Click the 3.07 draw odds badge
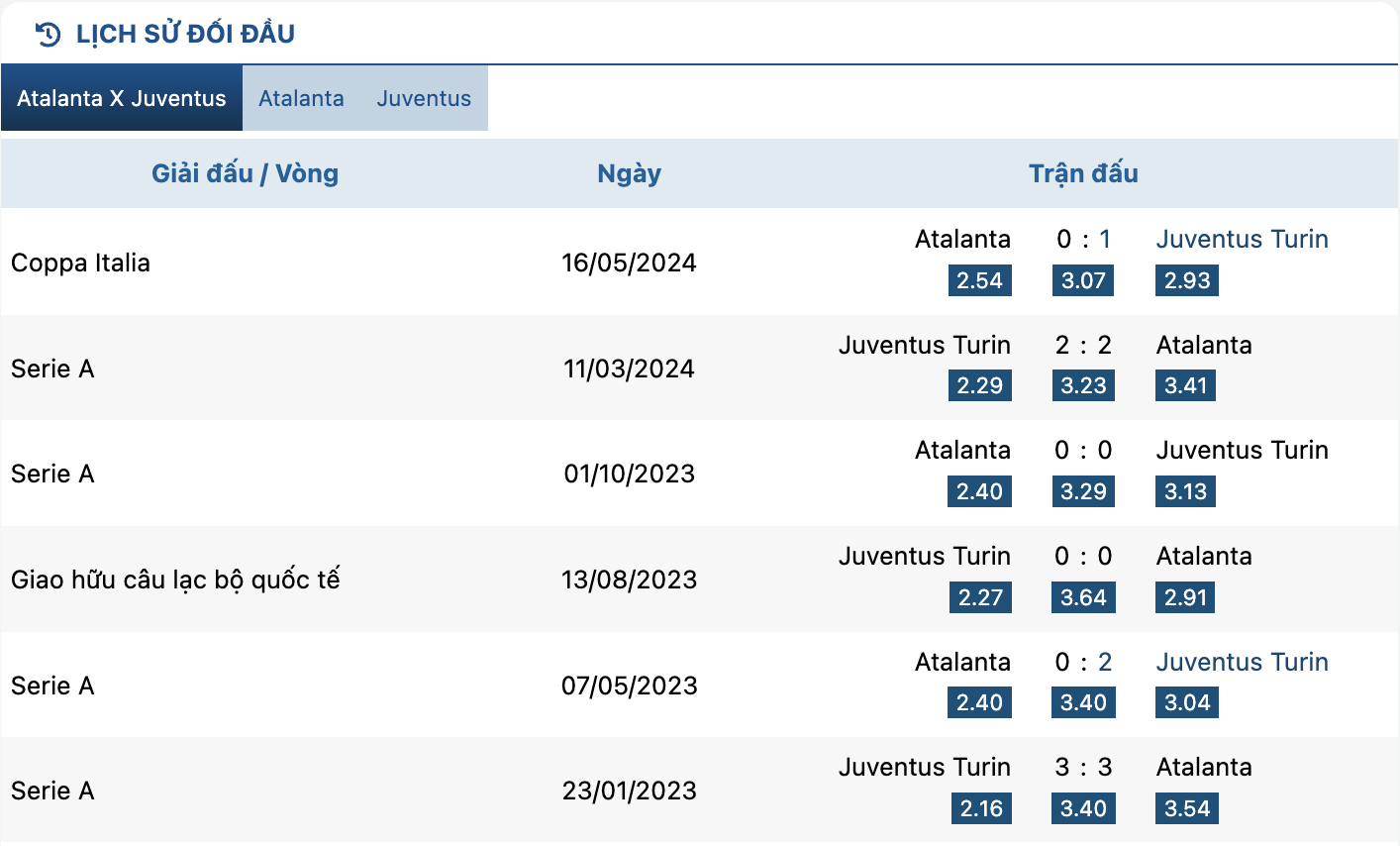 click(x=1083, y=280)
